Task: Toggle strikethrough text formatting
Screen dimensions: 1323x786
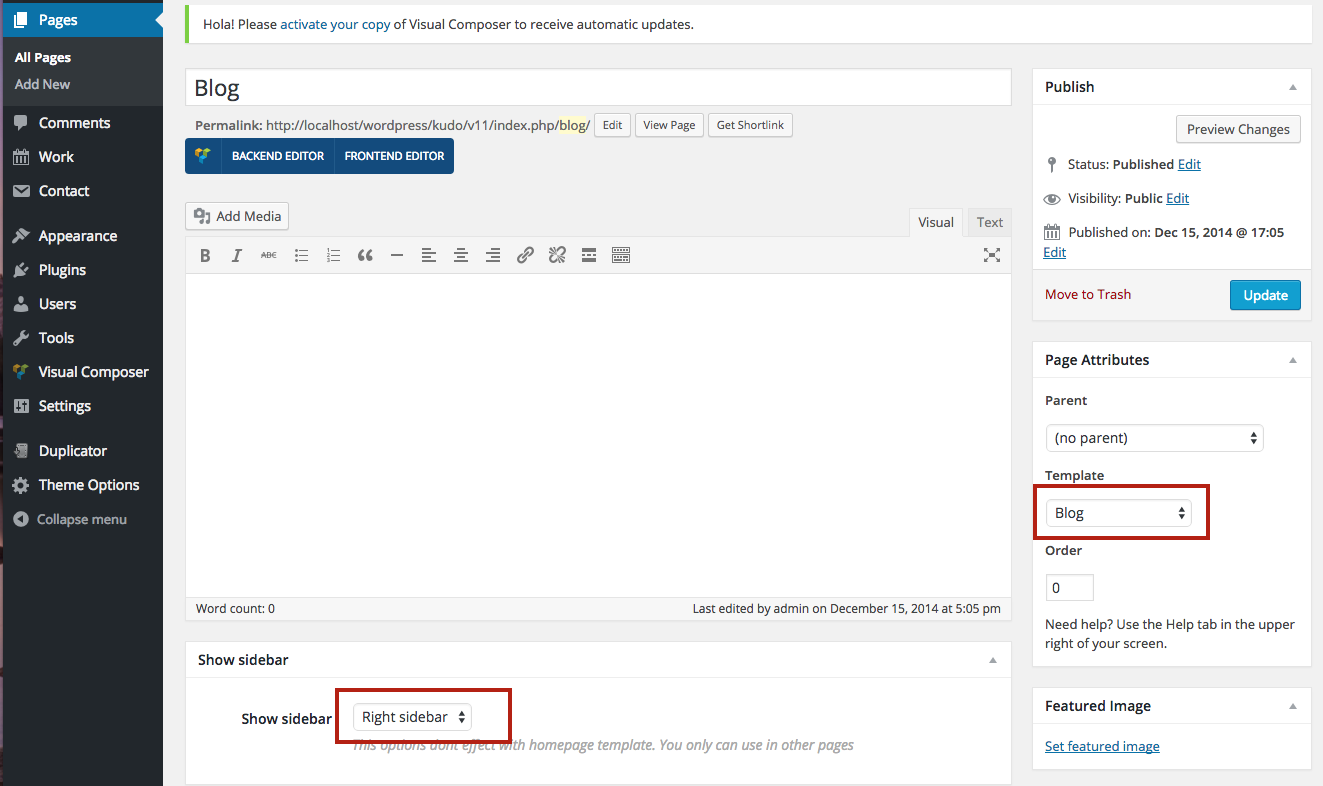Action: (x=269, y=255)
